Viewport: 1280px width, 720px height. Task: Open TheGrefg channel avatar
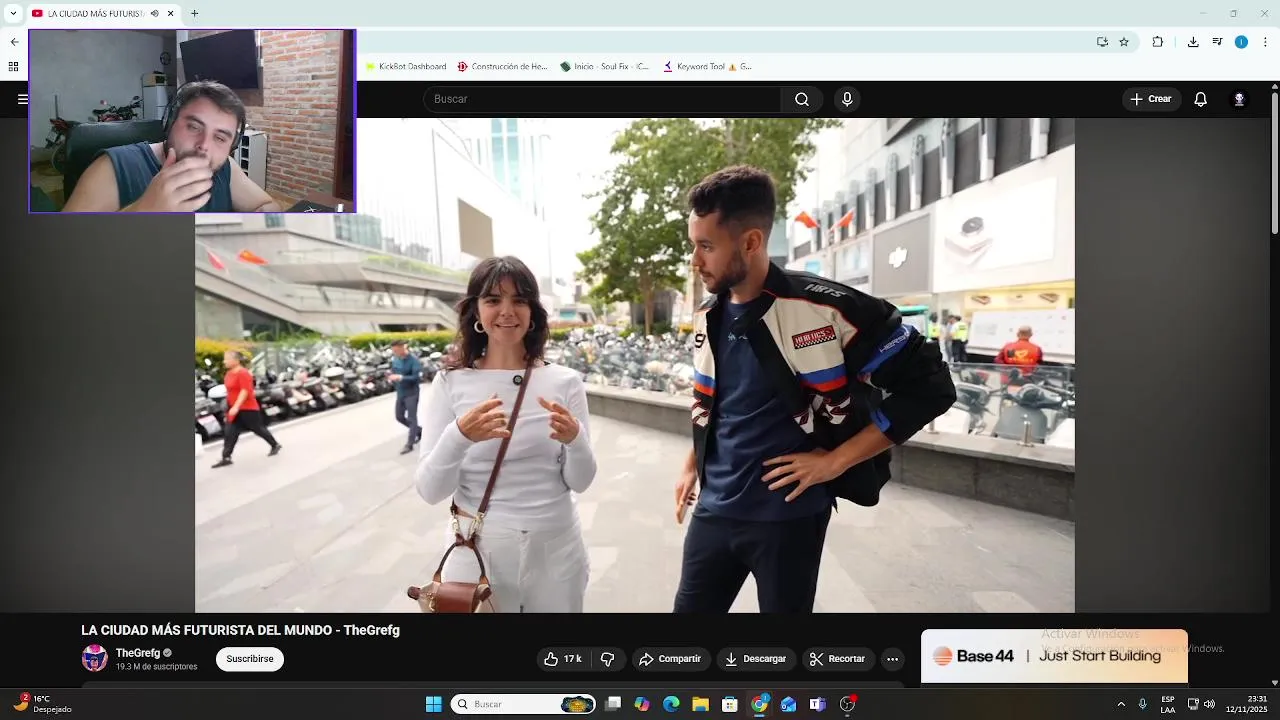(94, 658)
